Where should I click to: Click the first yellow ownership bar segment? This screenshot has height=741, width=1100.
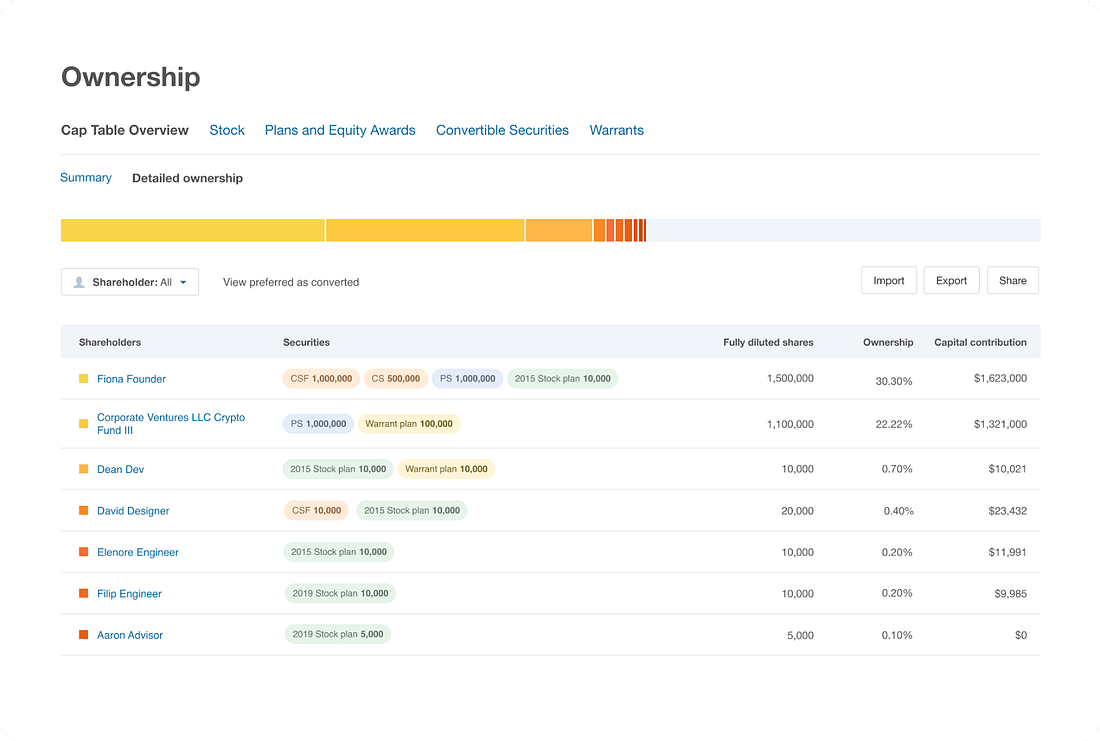click(x=193, y=230)
